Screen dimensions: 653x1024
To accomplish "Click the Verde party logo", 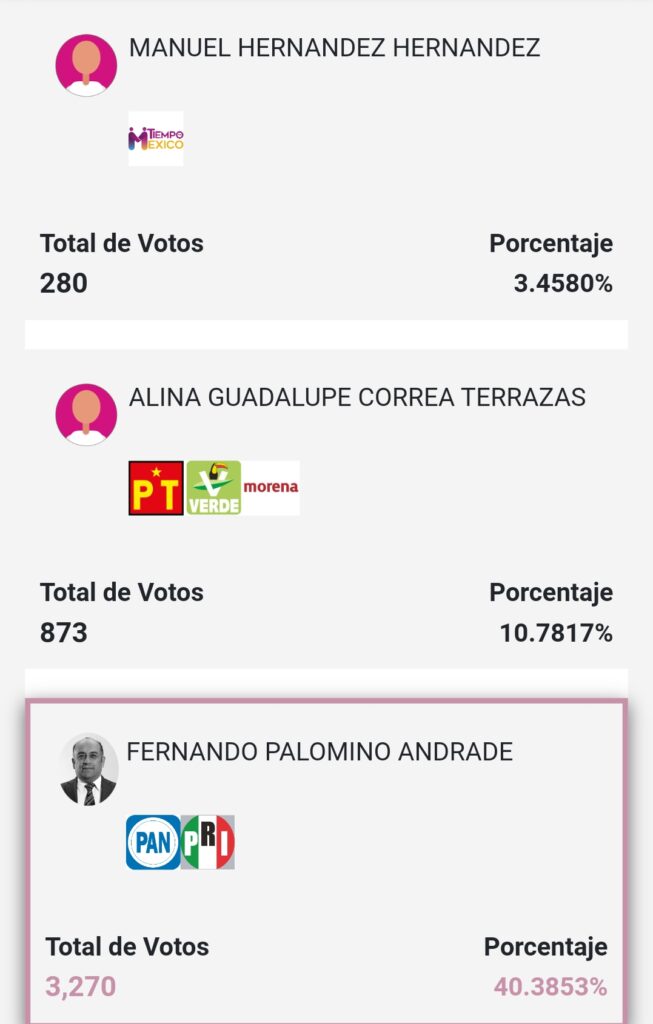I will tap(214, 488).
